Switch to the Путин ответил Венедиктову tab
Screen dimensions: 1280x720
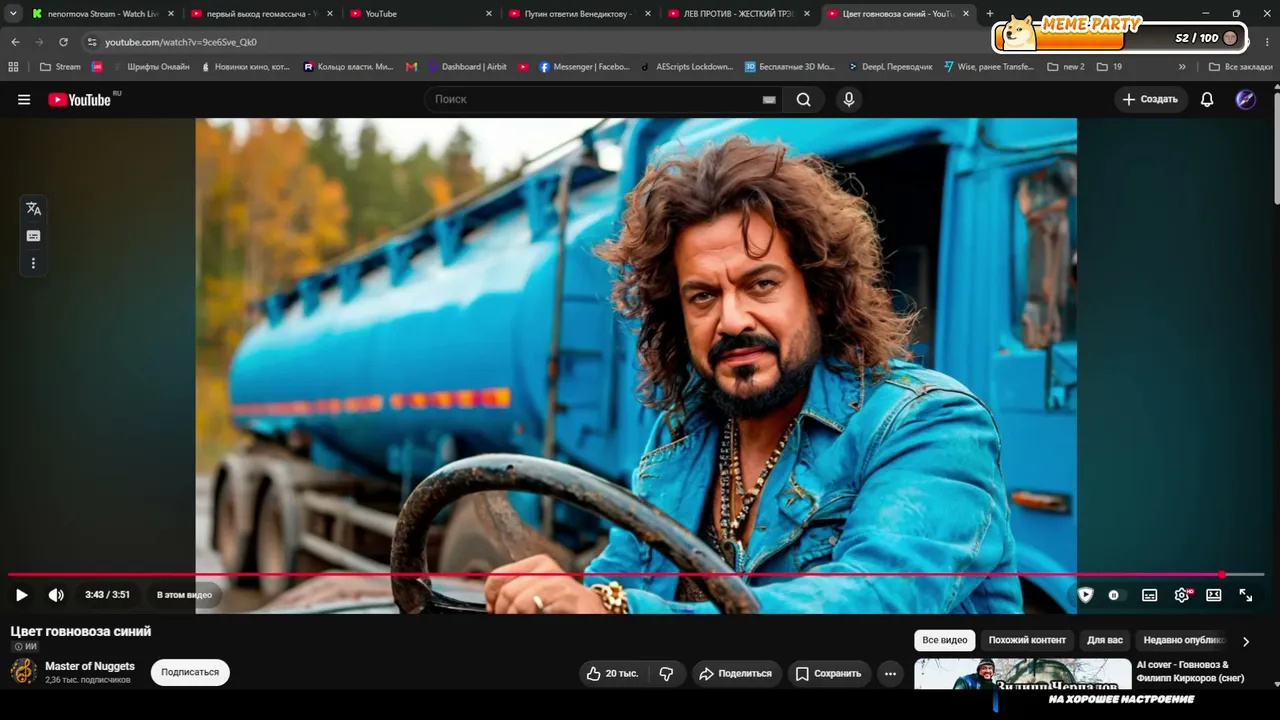point(578,14)
